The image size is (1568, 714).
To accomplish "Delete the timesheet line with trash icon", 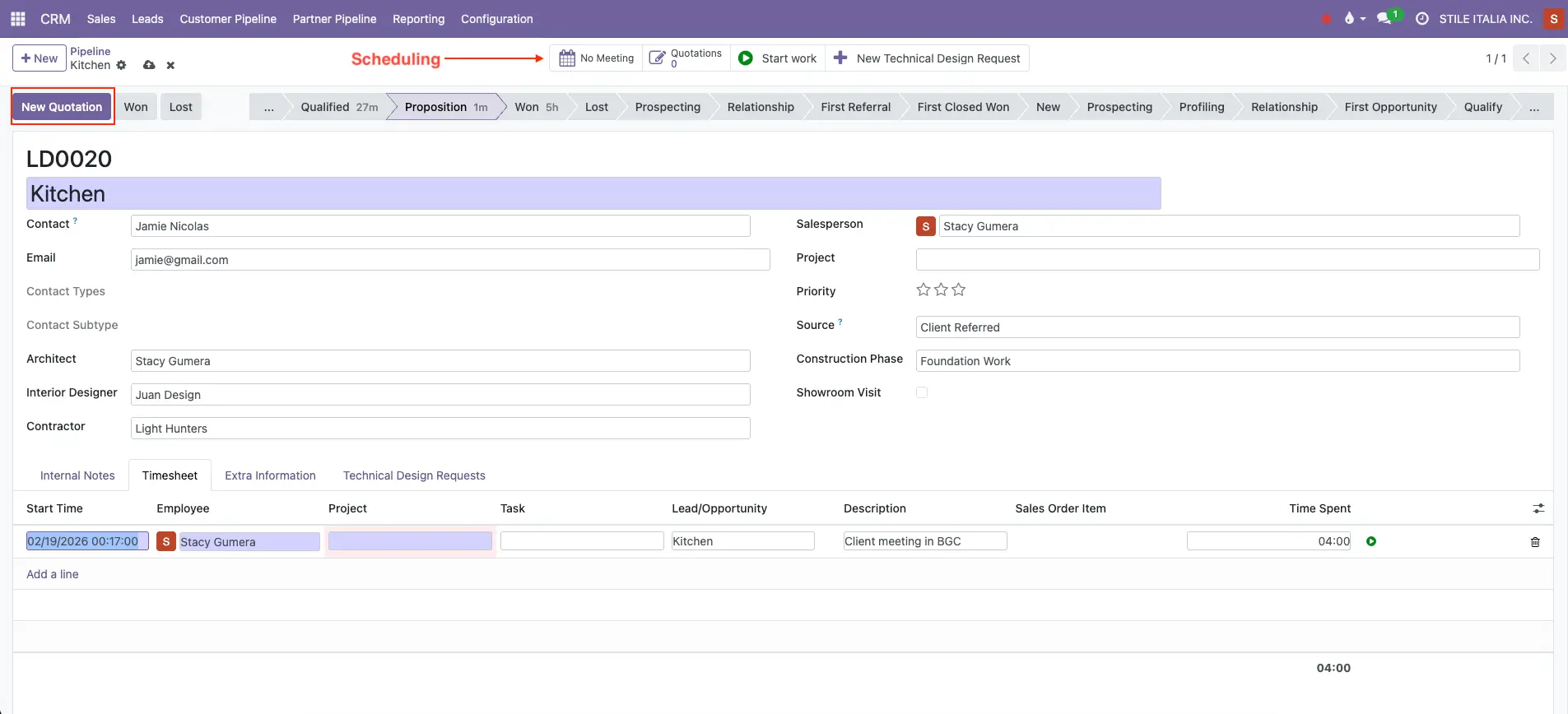I will (1535, 542).
